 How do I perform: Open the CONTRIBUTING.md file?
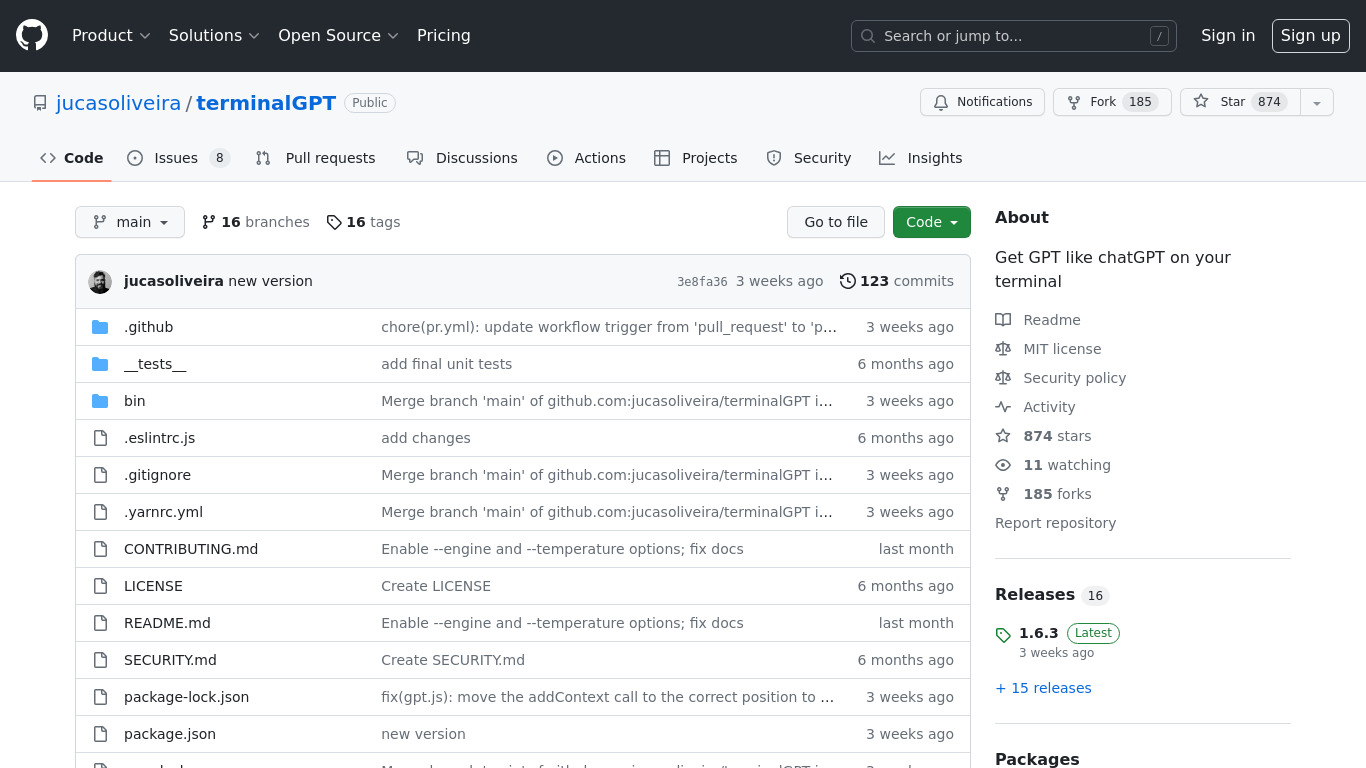point(191,549)
